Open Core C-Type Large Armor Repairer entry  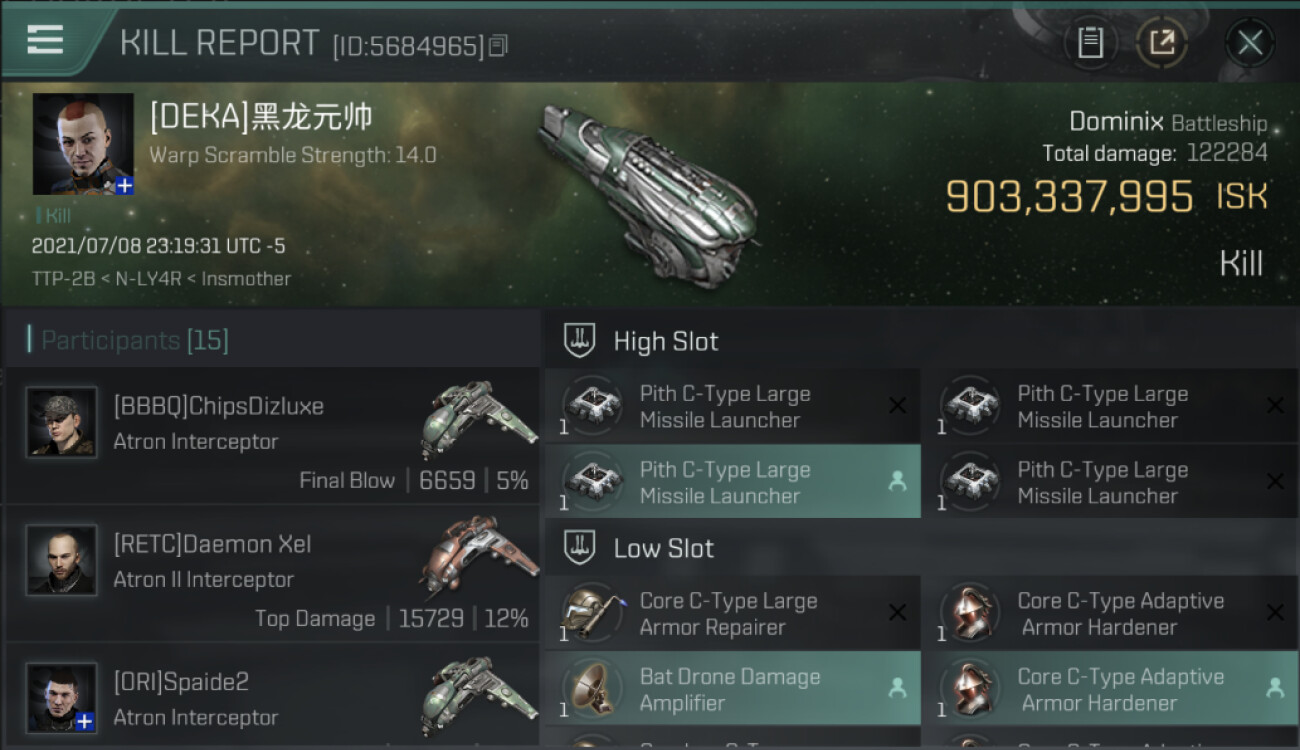coord(732,613)
